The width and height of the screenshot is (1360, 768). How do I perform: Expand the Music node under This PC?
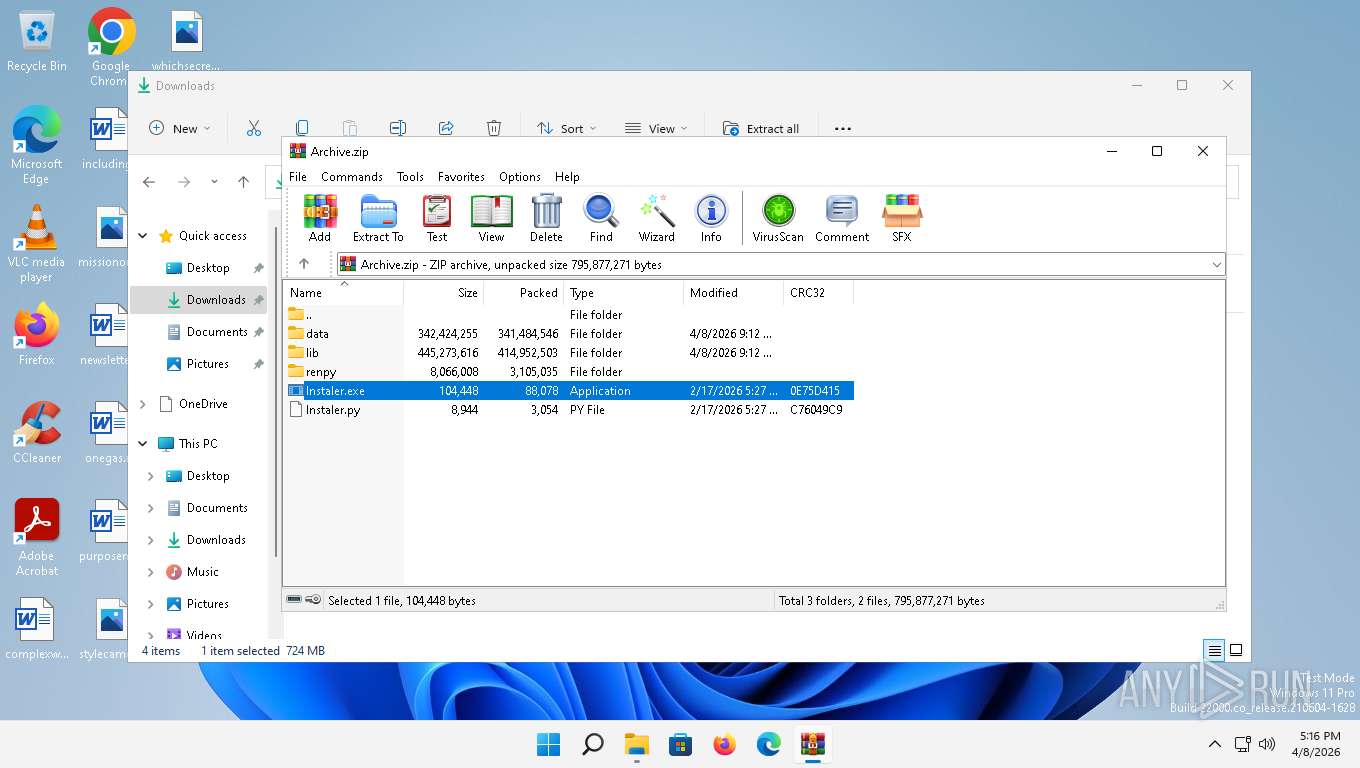coord(151,572)
